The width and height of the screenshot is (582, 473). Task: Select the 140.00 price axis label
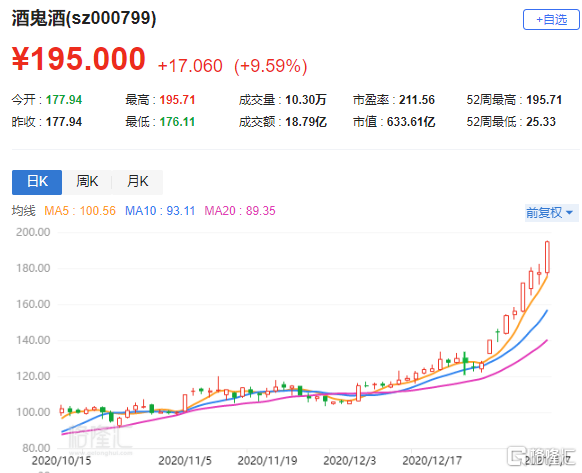coord(33,340)
